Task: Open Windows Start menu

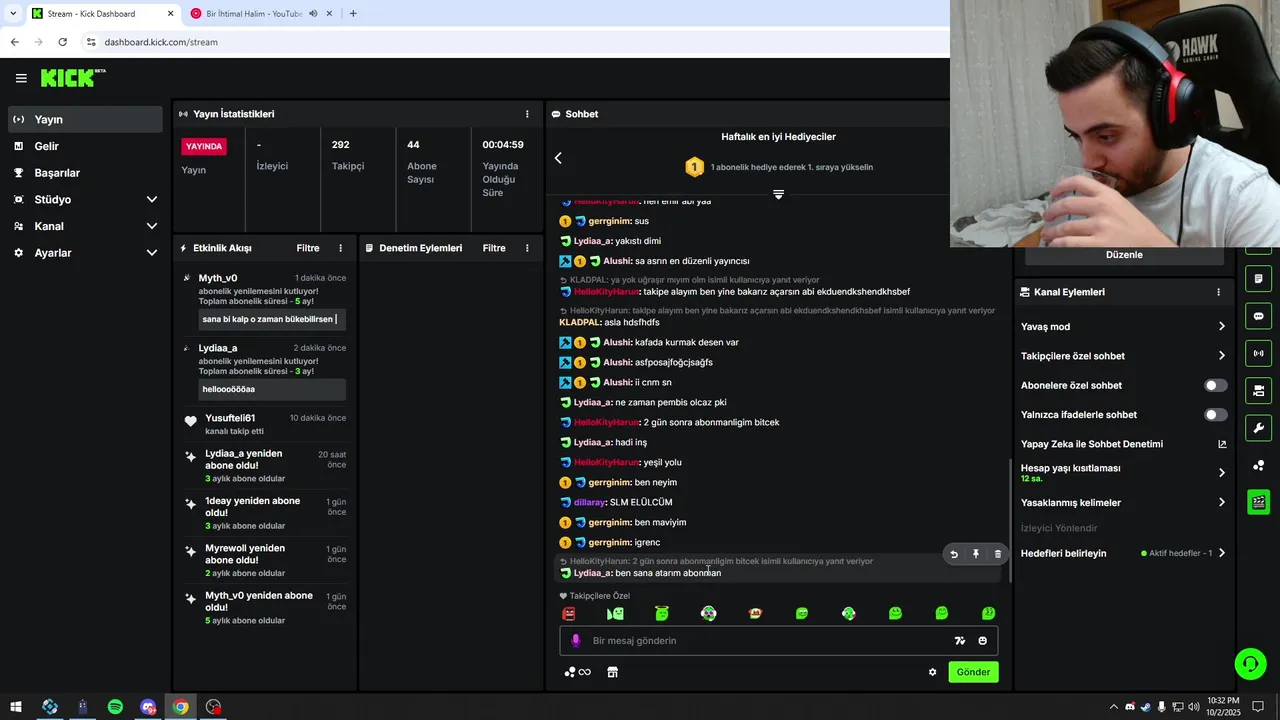Action: click(x=17, y=707)
